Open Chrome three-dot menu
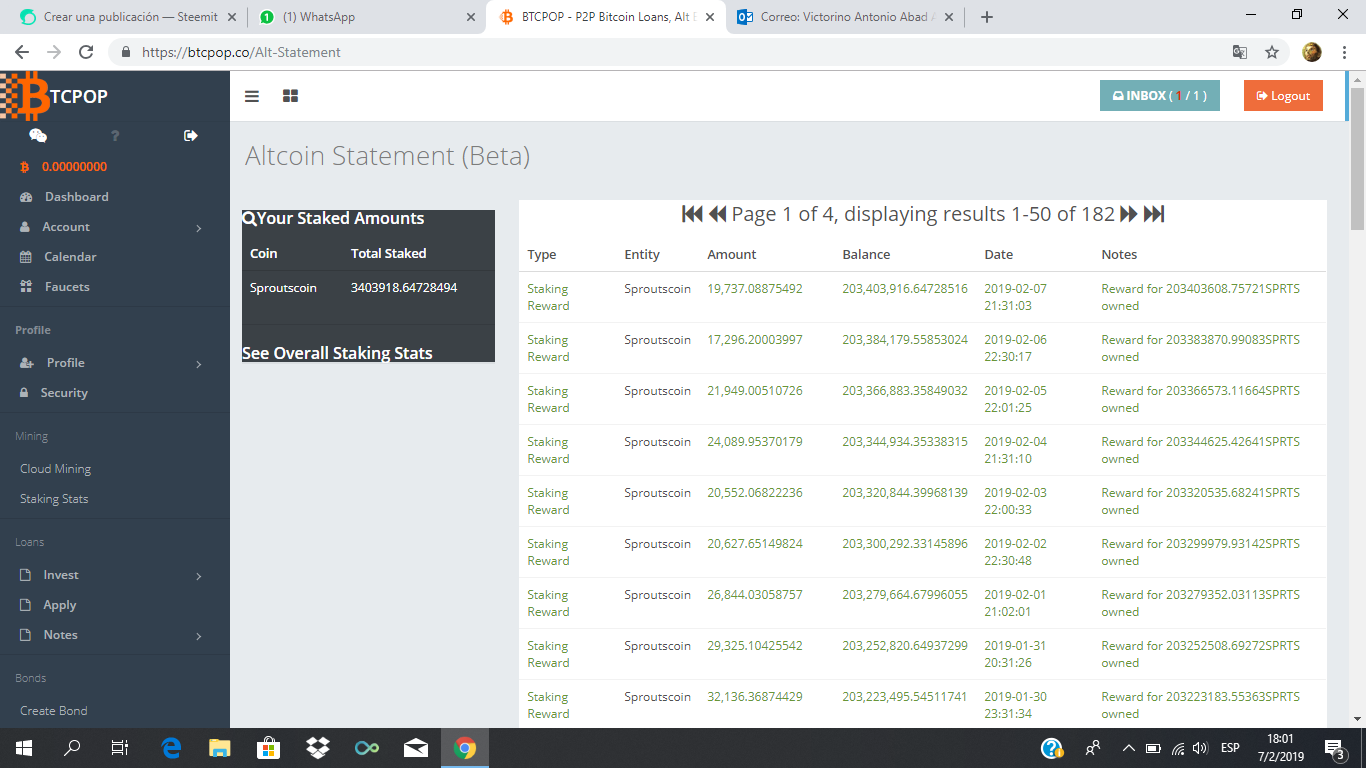This screenshot has height=768, width=1366. tap(1345, 52)
